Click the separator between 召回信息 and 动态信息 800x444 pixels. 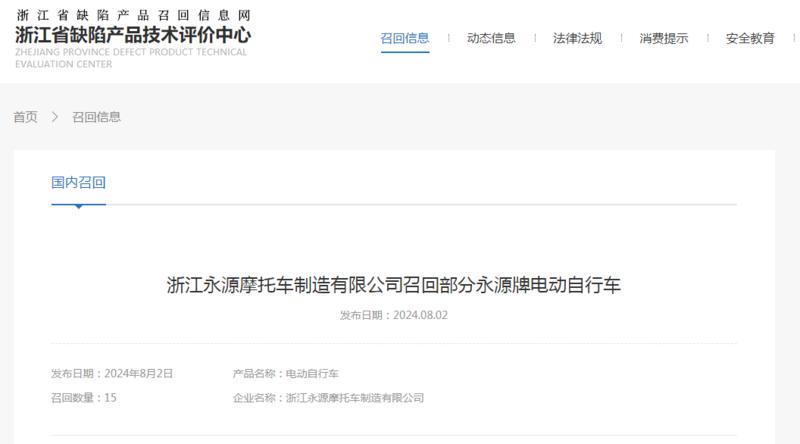pyautogui.click(x=448, y=38)
